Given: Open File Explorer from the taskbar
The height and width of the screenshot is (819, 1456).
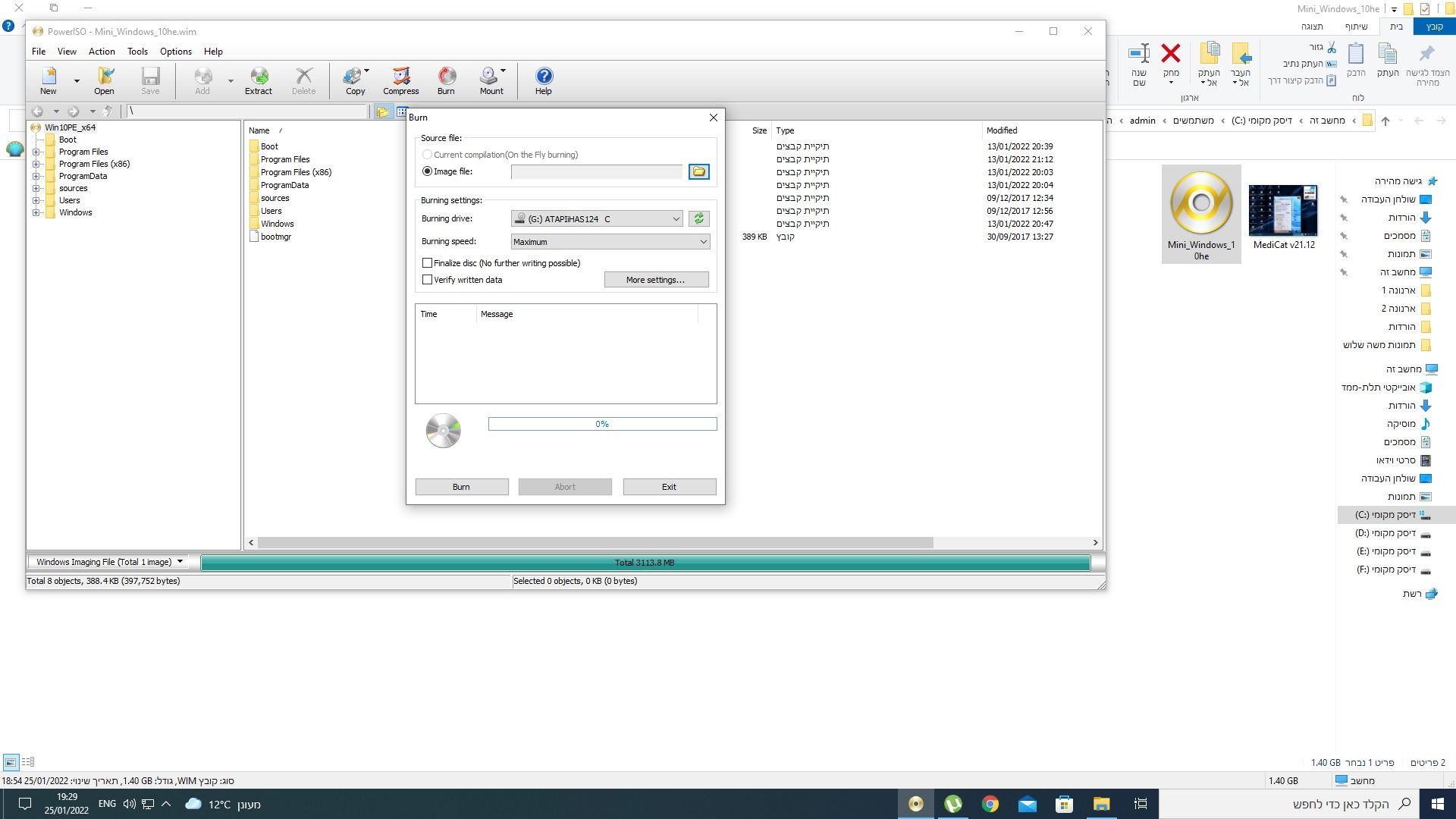Looking at the screenshot, I should [x=1101, y=804].
